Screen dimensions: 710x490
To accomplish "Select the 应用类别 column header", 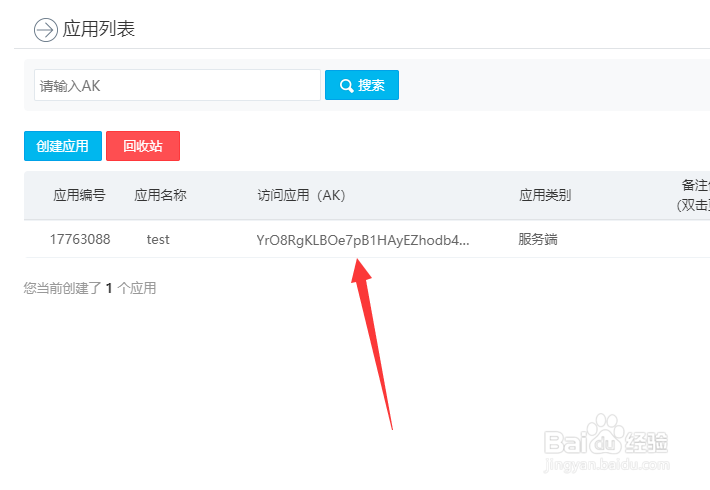I will [x=545, y=195].
